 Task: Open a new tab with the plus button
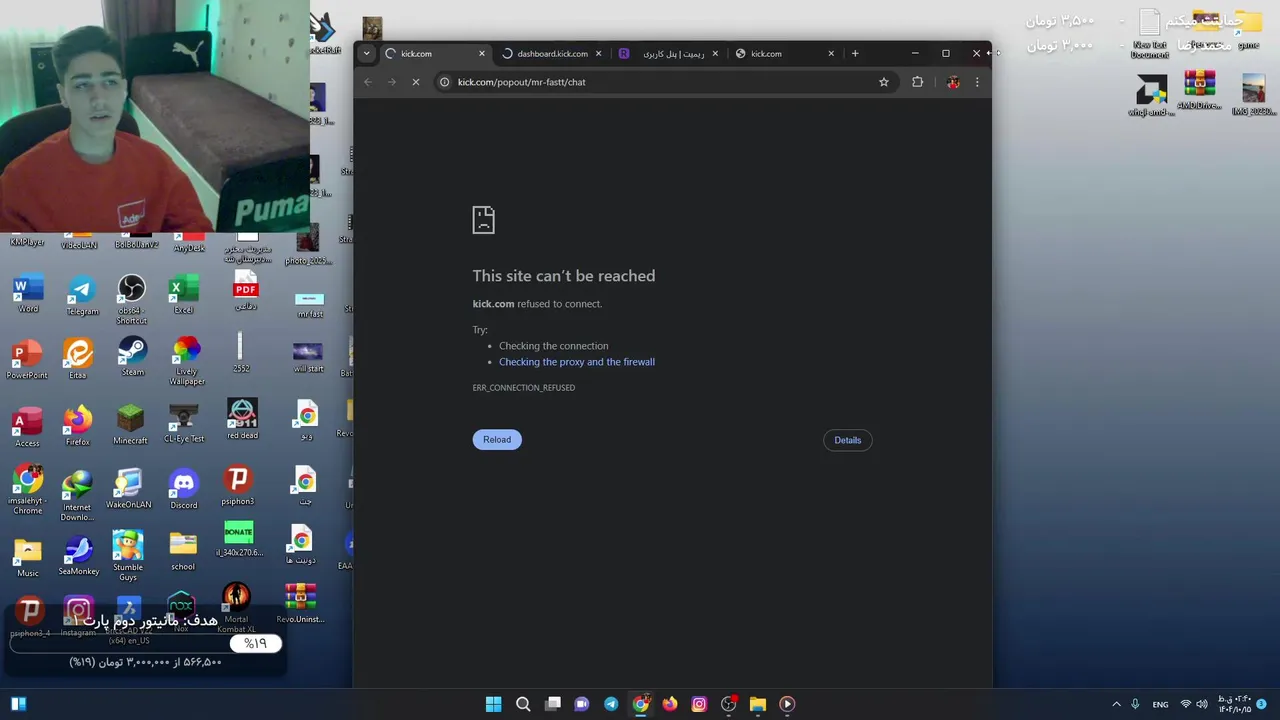tap(855, 54)
